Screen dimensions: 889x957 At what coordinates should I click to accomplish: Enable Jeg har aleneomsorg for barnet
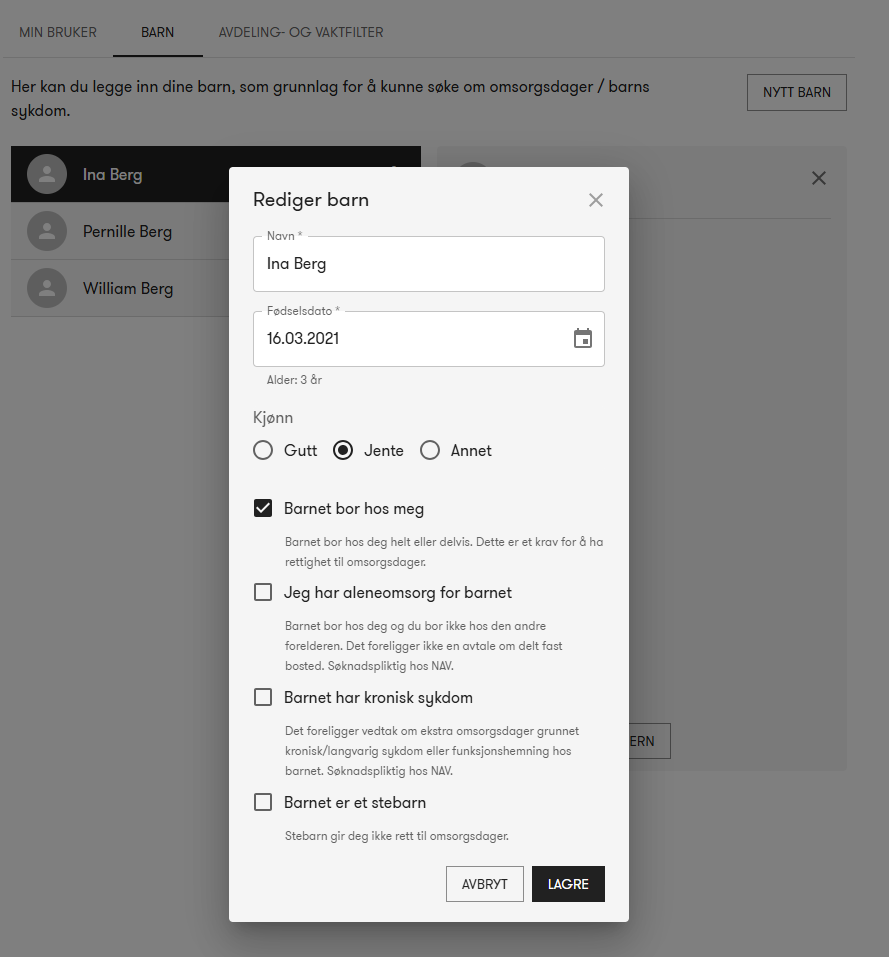(x=263, y=593)
